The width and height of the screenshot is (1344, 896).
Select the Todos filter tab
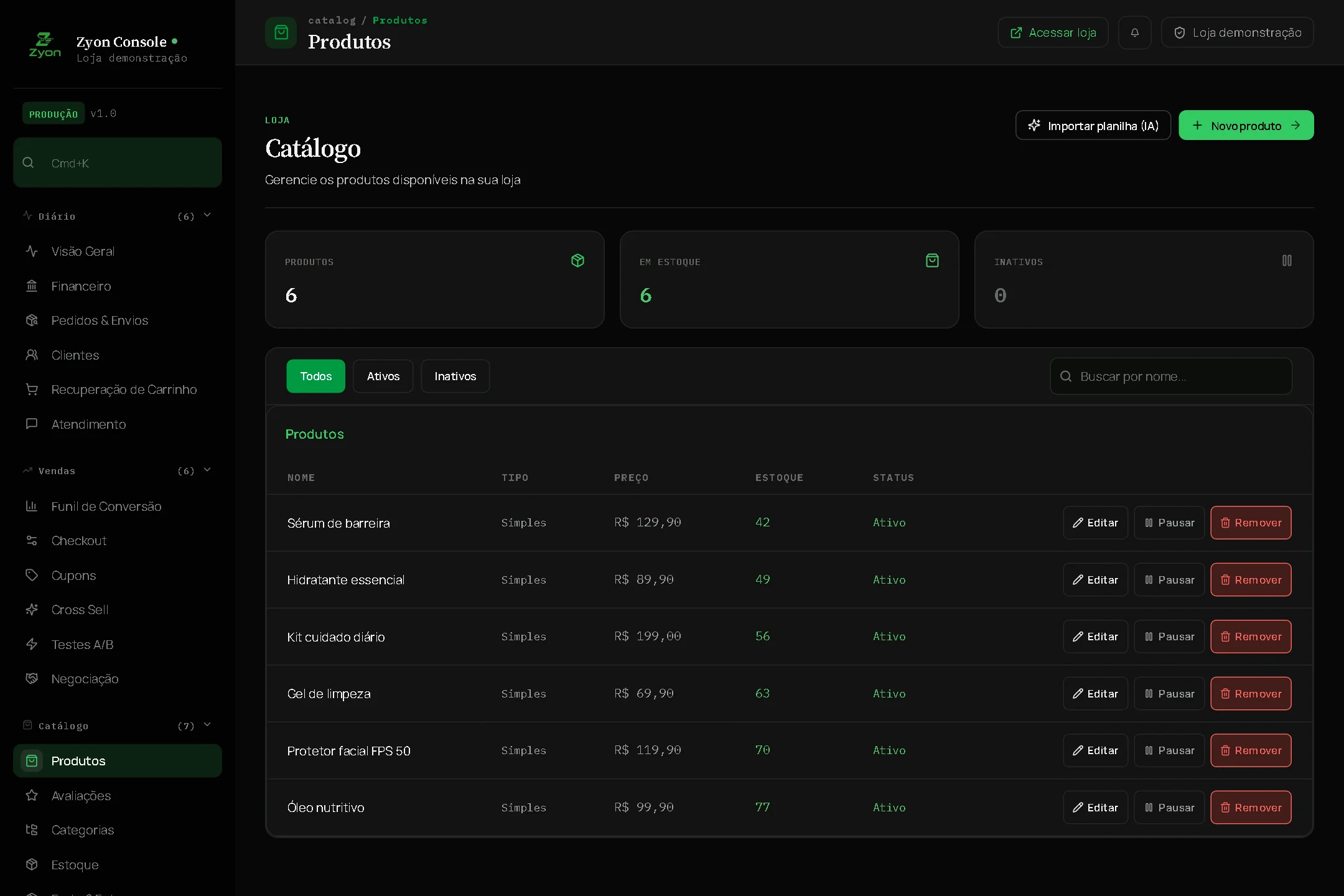pyautogui.click(x=315, y=376)
